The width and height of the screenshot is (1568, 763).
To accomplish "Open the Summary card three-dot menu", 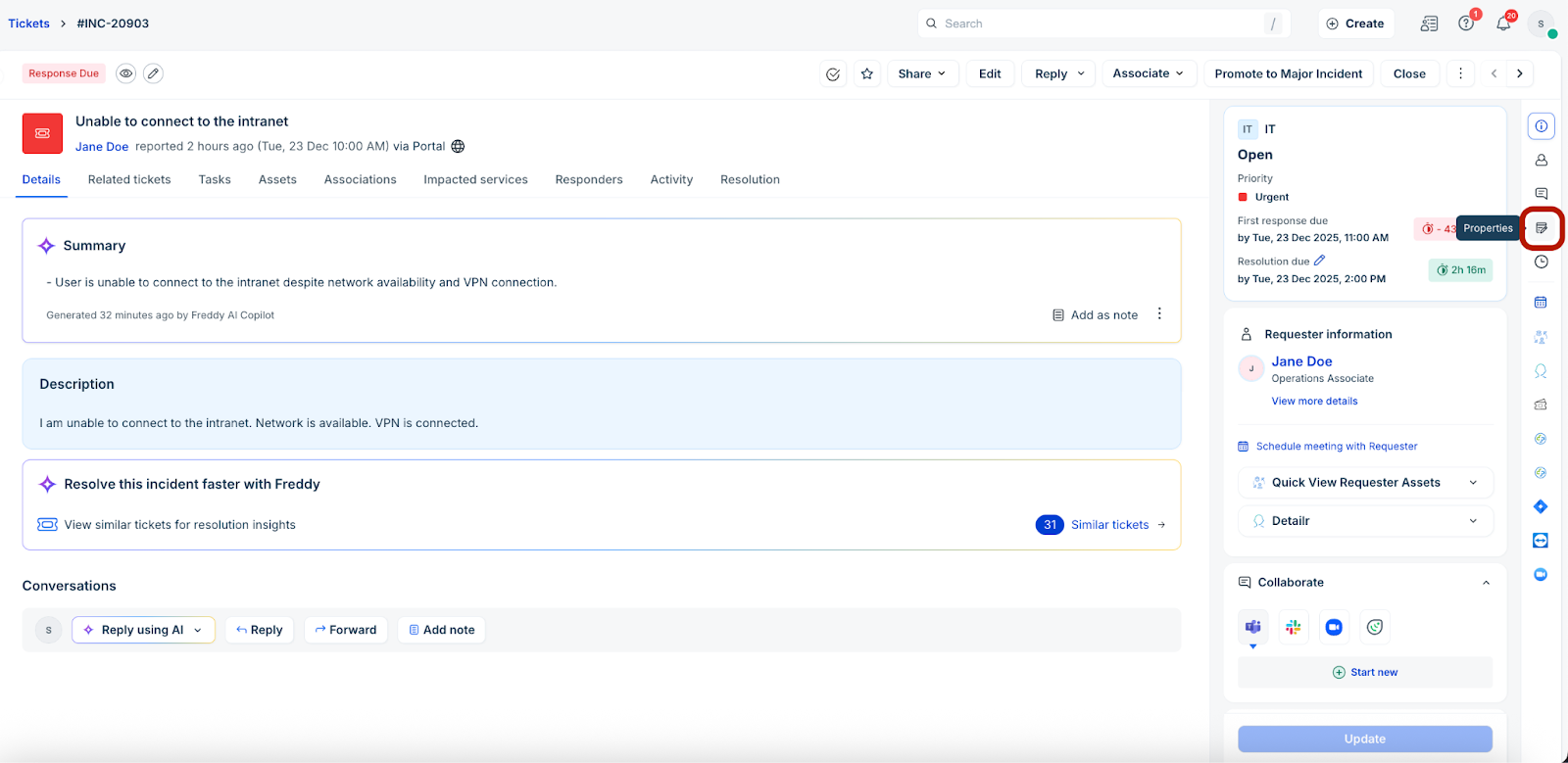I will (x=1159, y=313).
